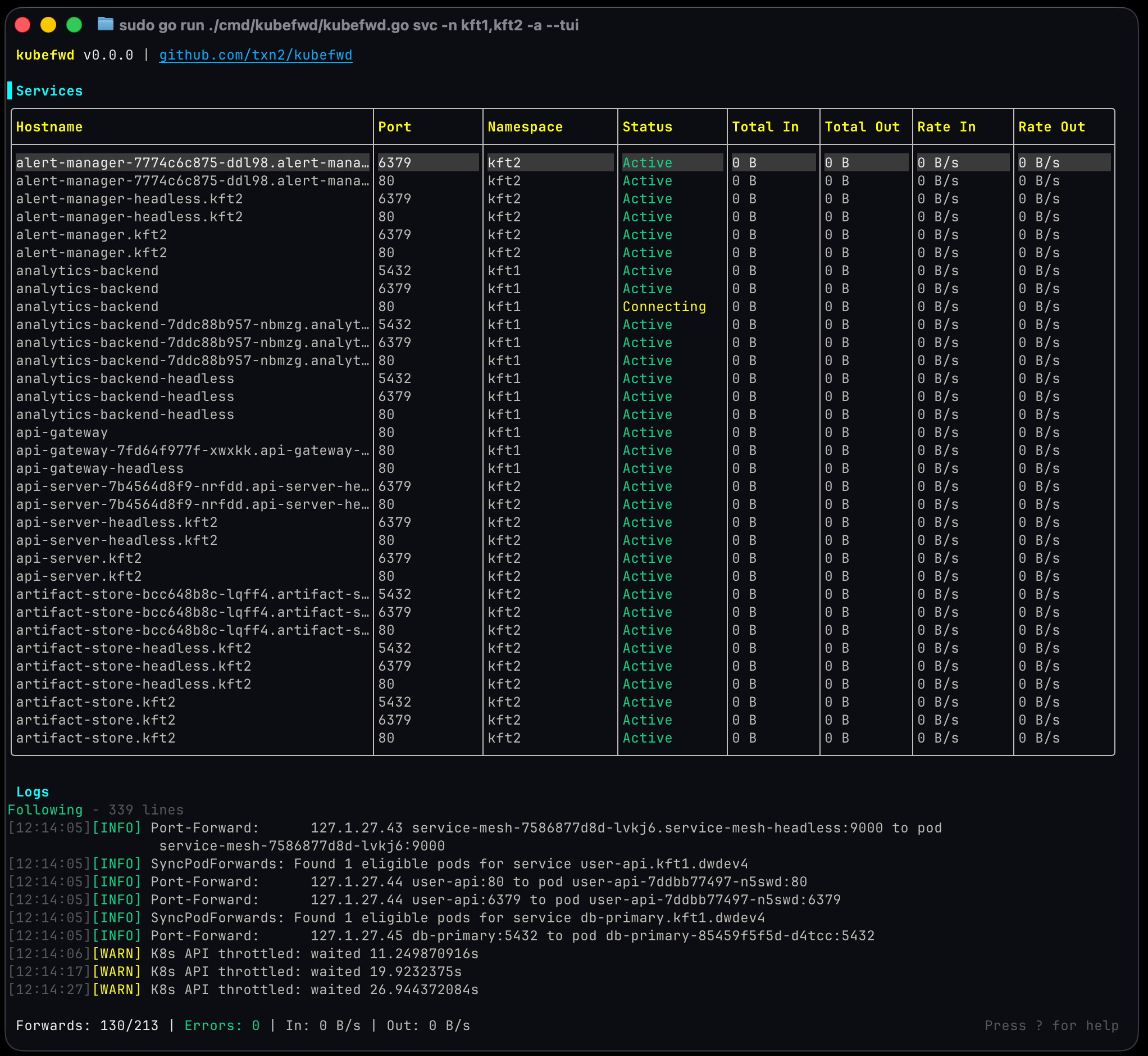The height and width of the screenshot is (1056, 1148).
Task: Click the Status column header
Action: tap(648, 127)
